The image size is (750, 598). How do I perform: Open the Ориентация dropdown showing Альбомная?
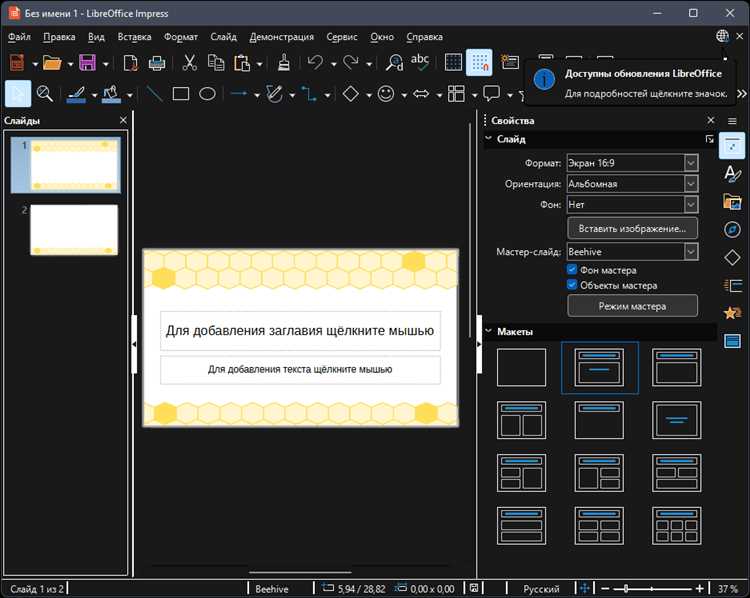click(632, 184)
